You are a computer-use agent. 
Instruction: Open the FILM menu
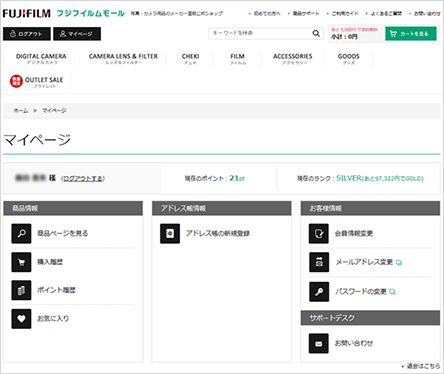[238, 59]
